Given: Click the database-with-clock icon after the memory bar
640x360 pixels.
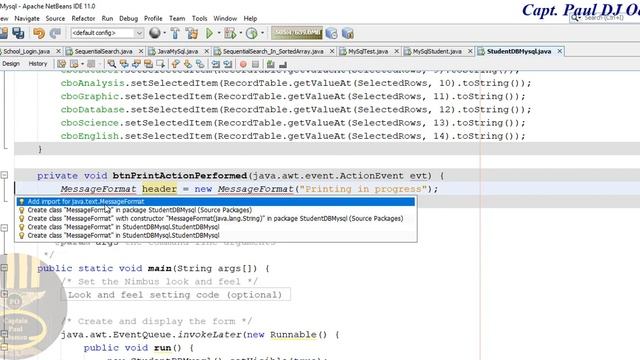Looking at the screenshot, I should (331, 33).
